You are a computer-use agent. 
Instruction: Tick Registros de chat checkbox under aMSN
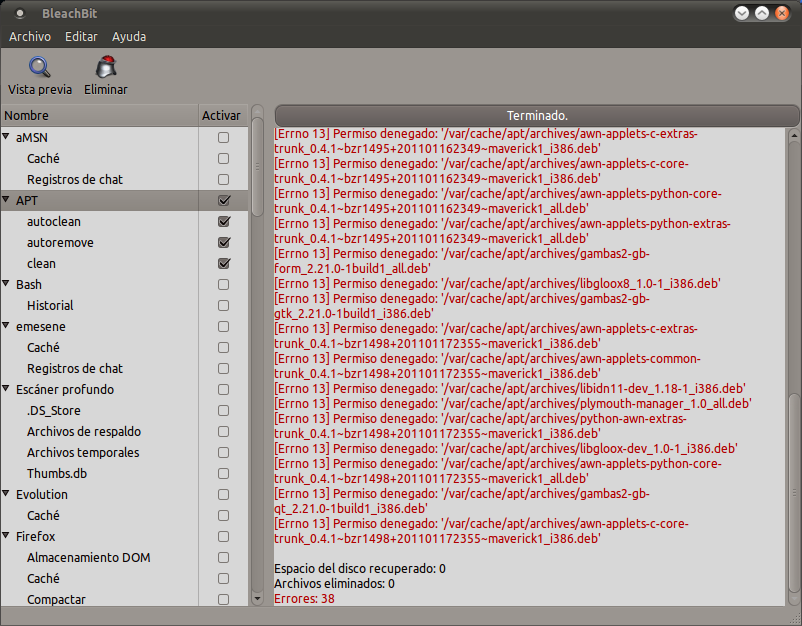(x=224, y=180)
